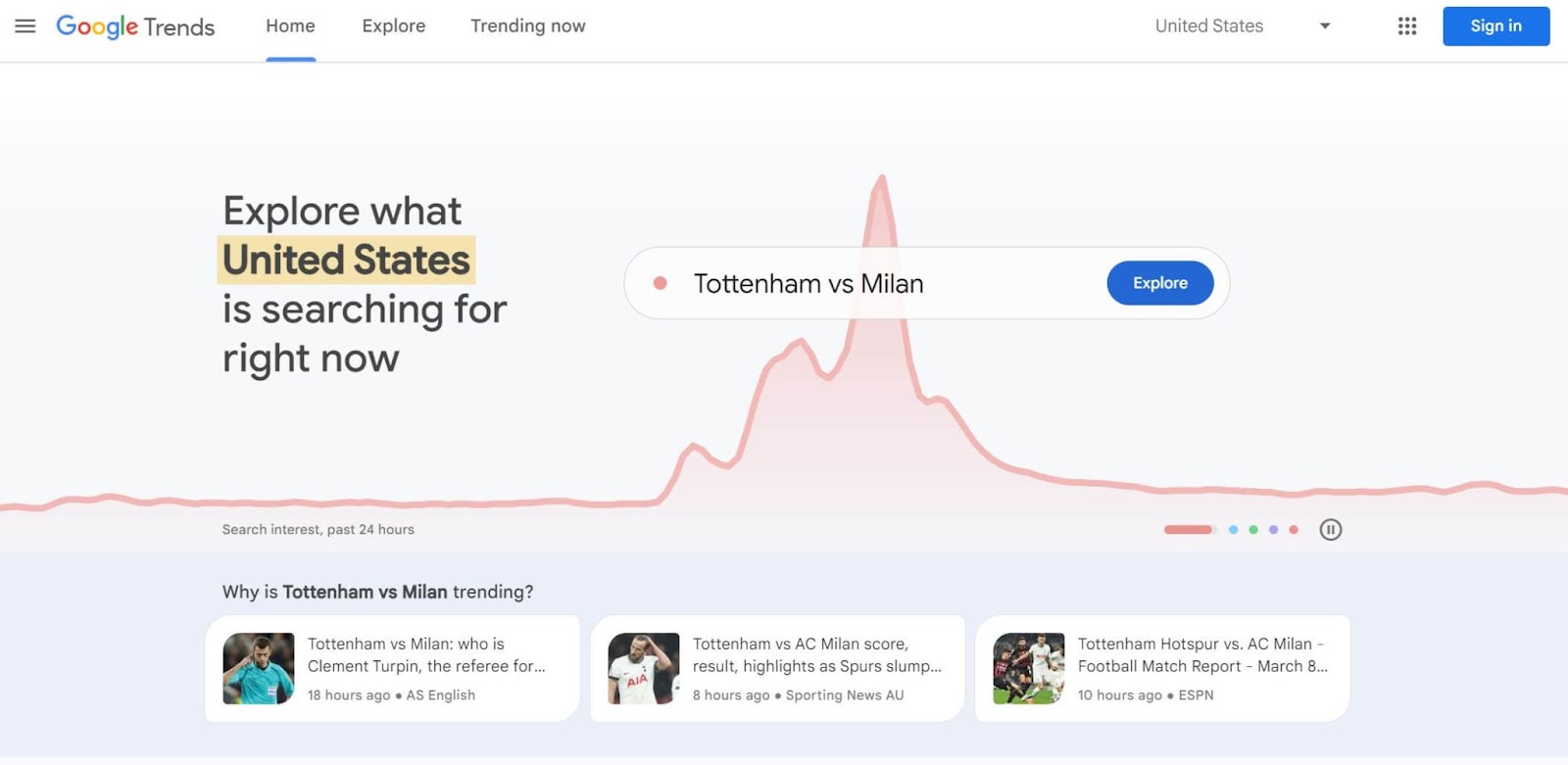The width and height of the screenshot is (1568, 765).
Task: Switch to the Explore tab
Action: pyautogui.click(x=393, y=26)
